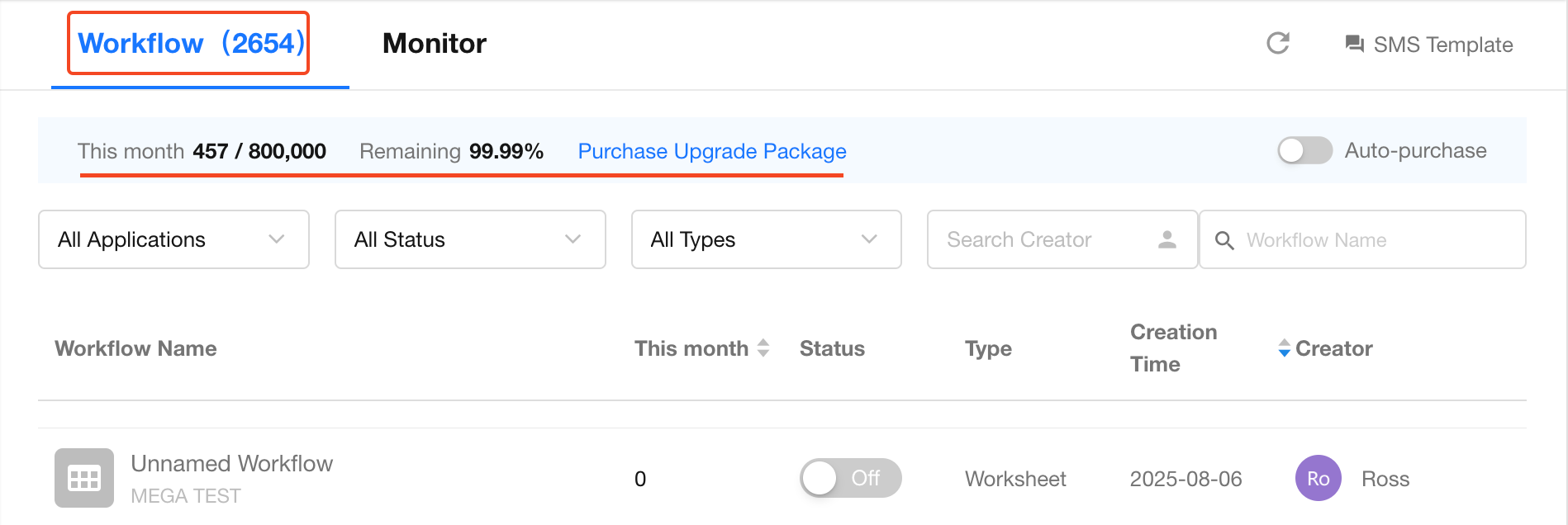Click the person icon in Search Creator

click(x=1166, y=239)
